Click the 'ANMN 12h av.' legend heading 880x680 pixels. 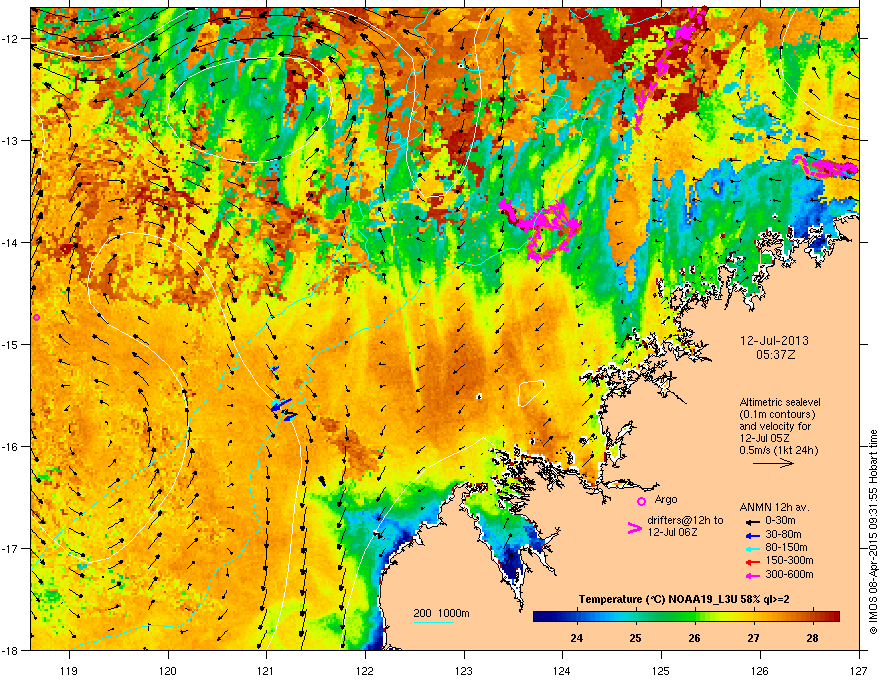tap(774, 507)
